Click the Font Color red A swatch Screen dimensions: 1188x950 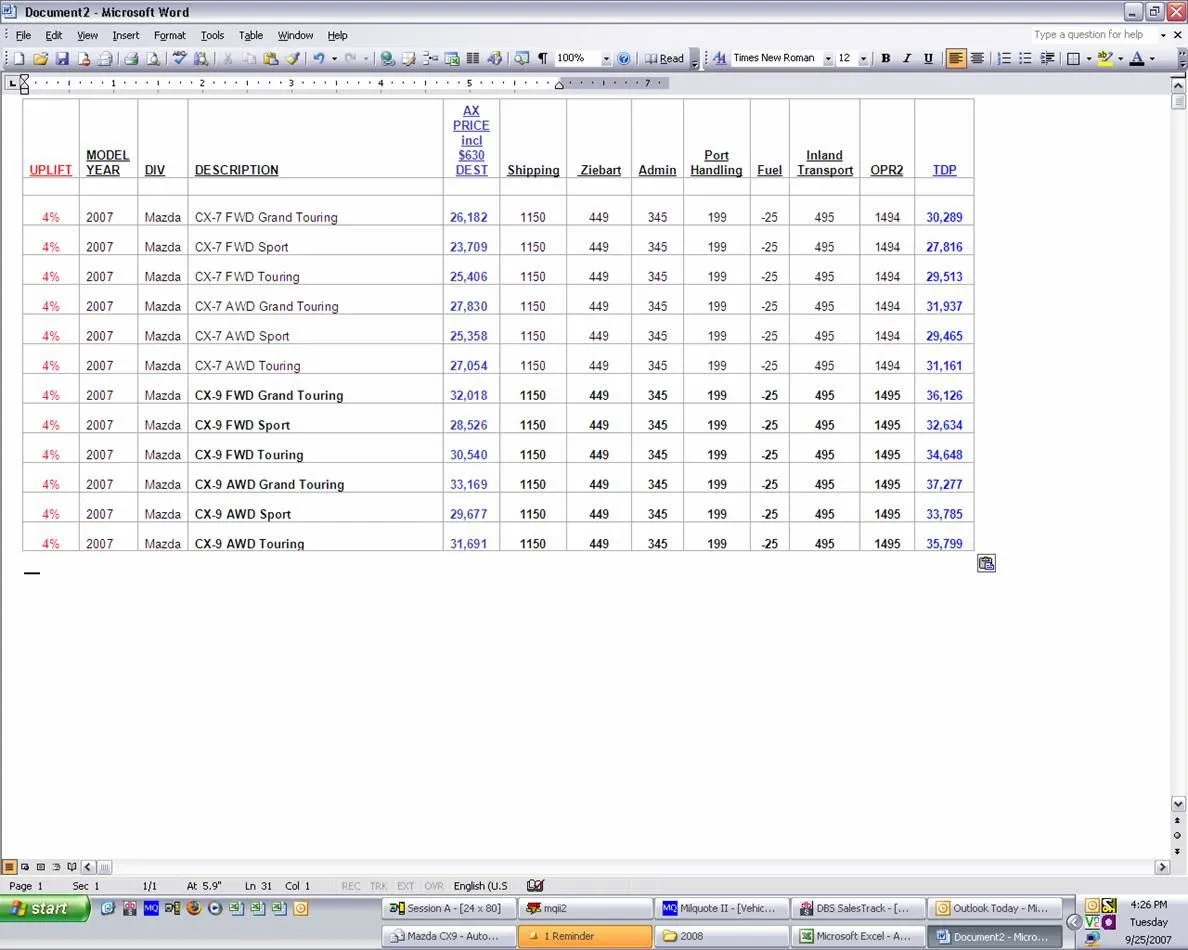coord(1137,59)
